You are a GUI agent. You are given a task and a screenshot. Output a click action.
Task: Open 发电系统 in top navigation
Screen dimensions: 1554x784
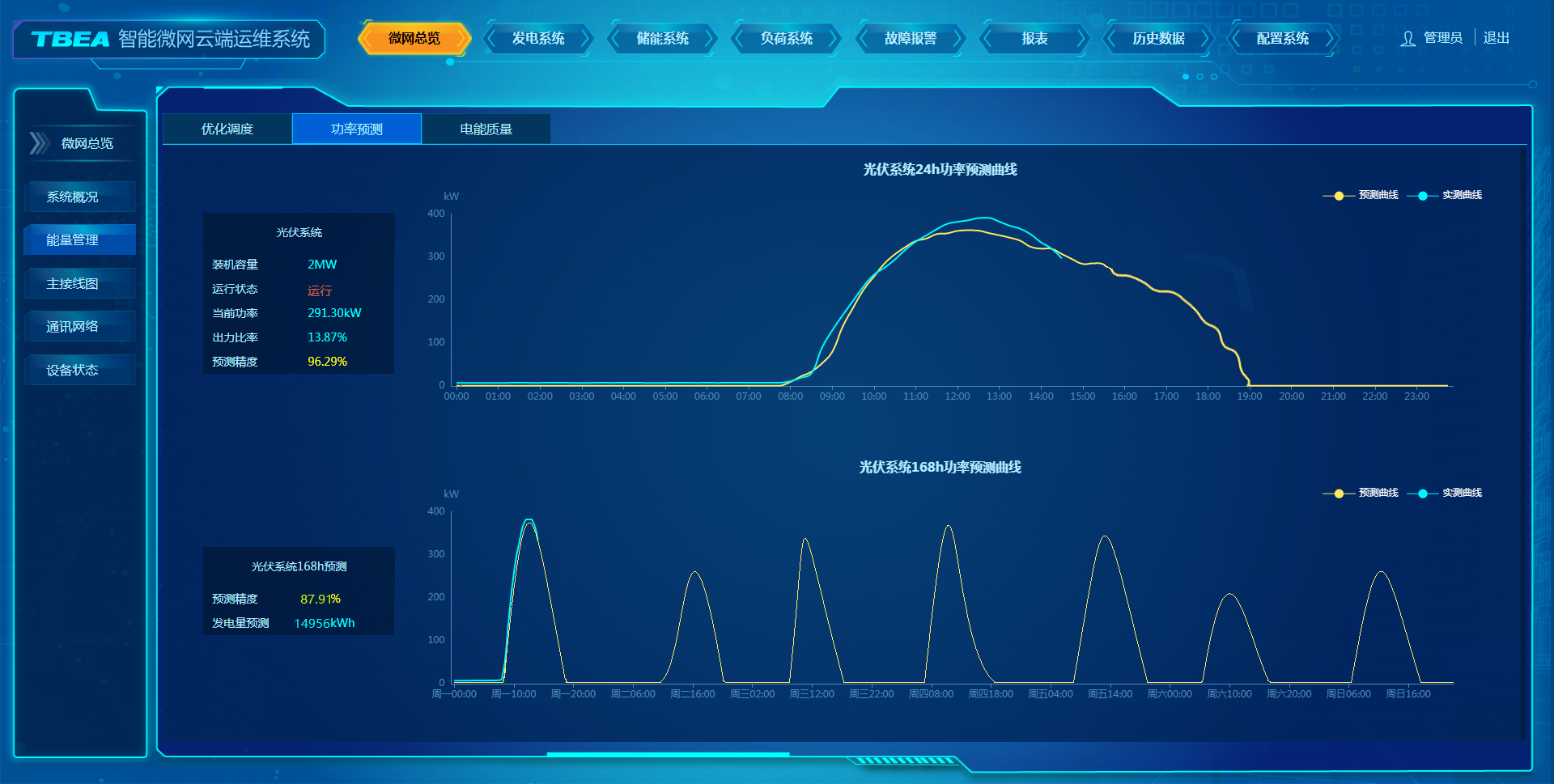coord(538,39)
